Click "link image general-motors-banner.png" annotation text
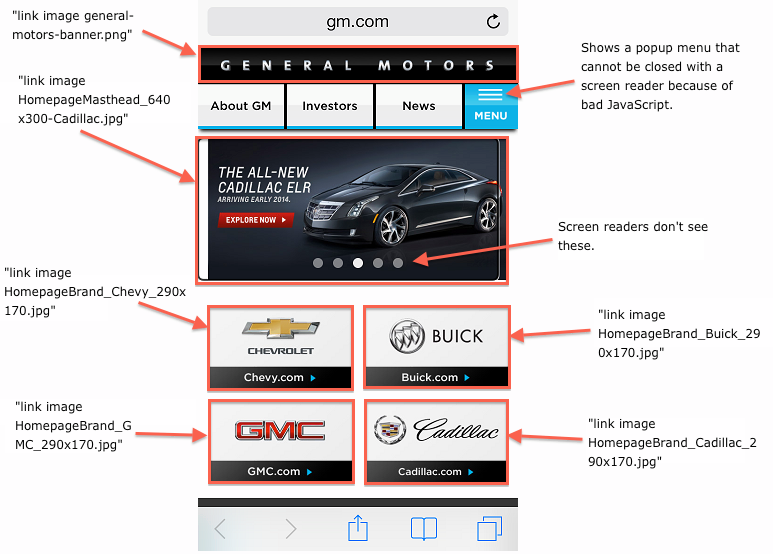 73,25
